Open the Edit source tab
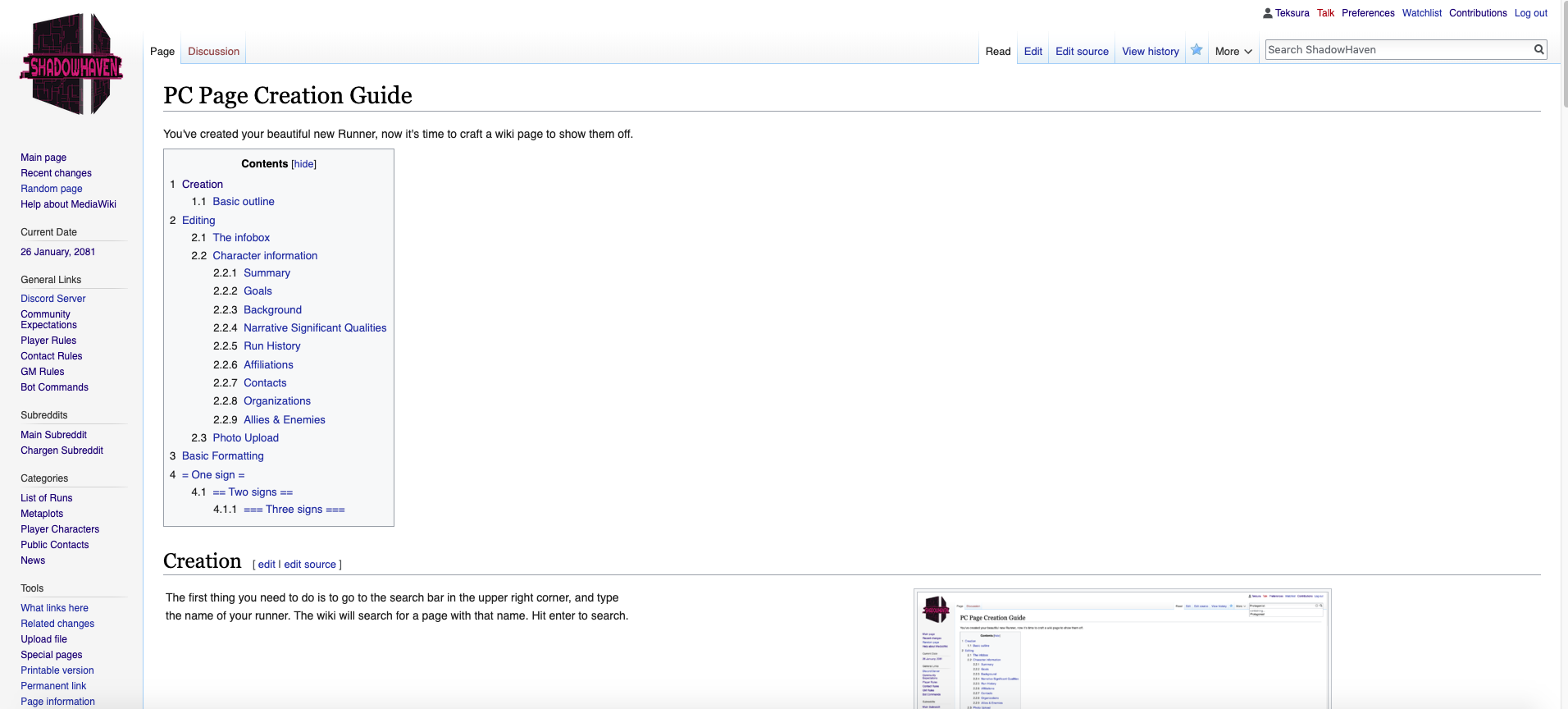This screenshot has width=1568, height=709. click(x=1081, y=52)
